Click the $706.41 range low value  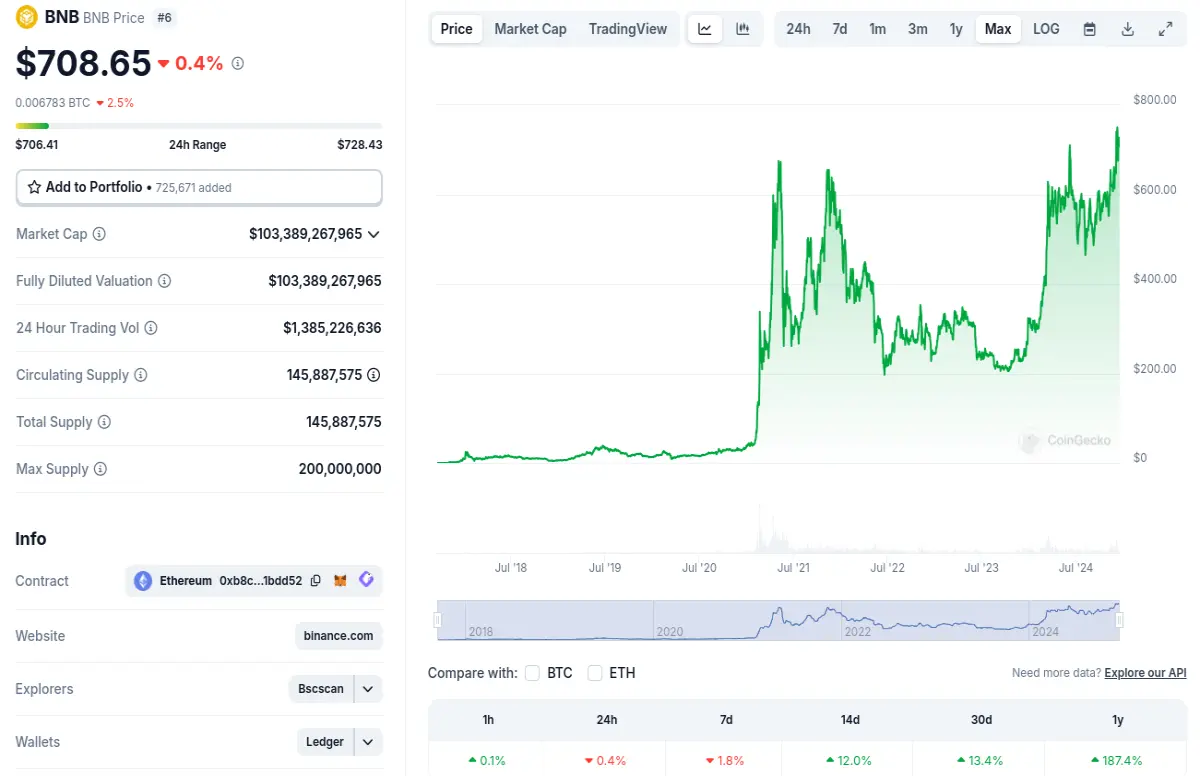click(x=37, y=145)
